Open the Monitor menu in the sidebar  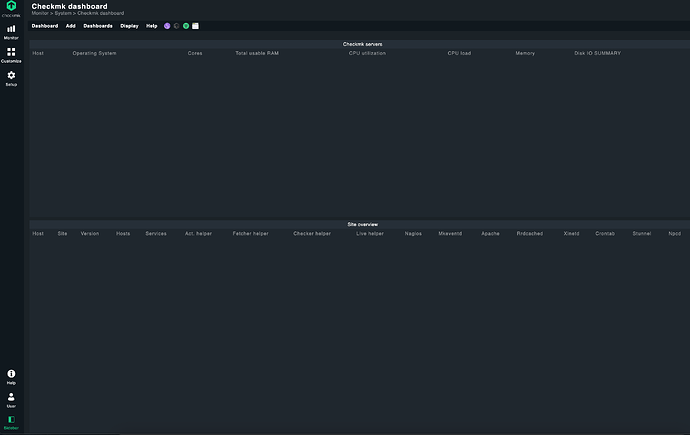(11, 31)
